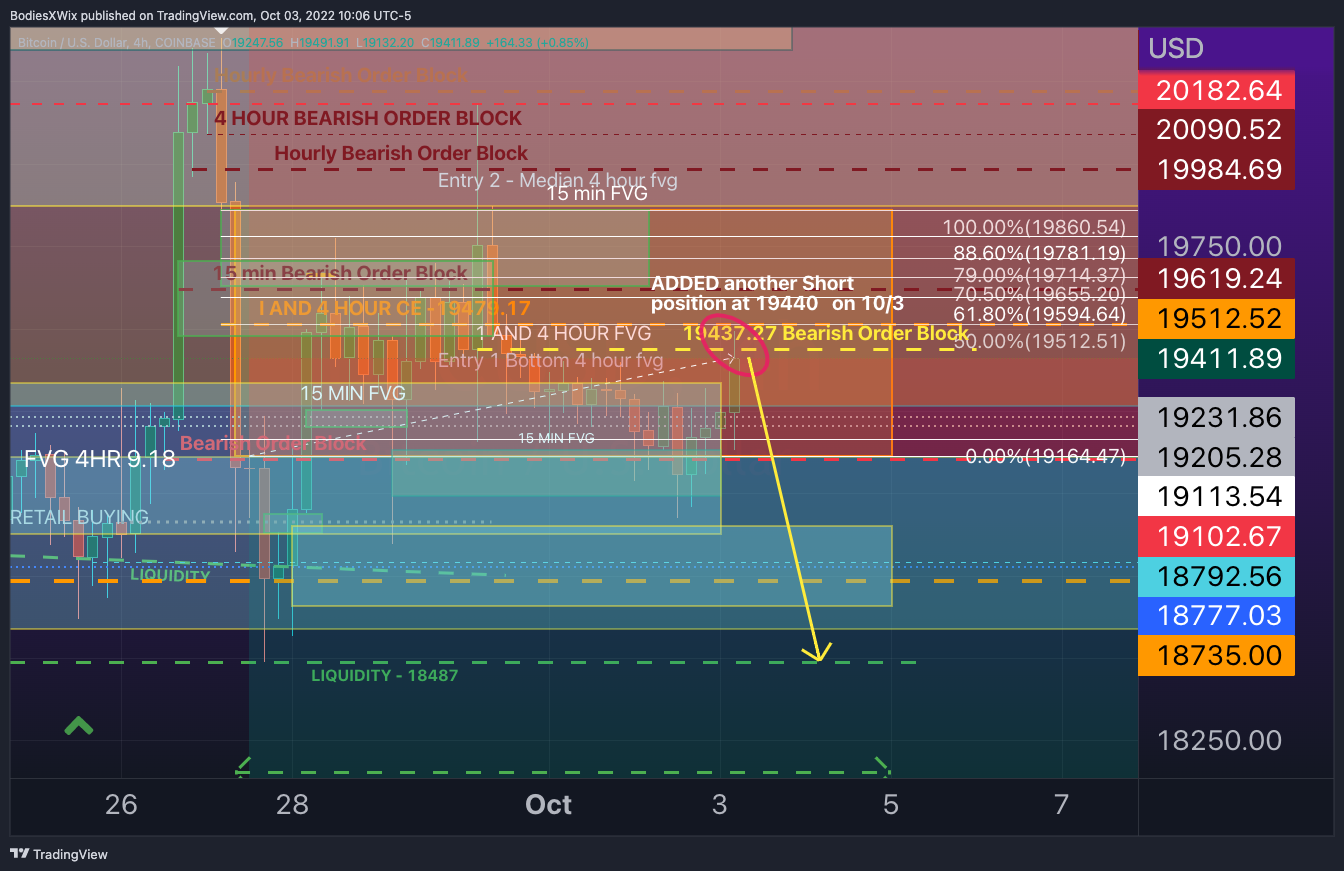Image resolution: width=1344 pixels, height=871 pixels.
Task: Click the FVG 4HR 9.18 label
Action: (100, 459)
